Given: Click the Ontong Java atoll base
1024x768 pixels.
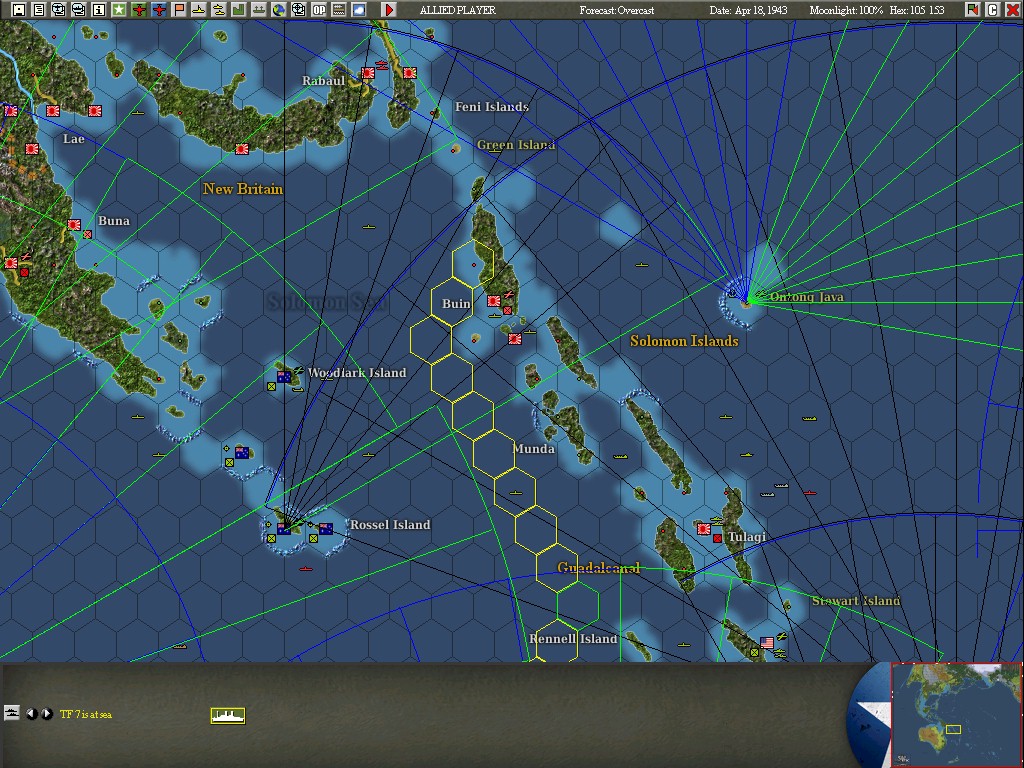Looking at the screenshot, I should tap(746, 302).
